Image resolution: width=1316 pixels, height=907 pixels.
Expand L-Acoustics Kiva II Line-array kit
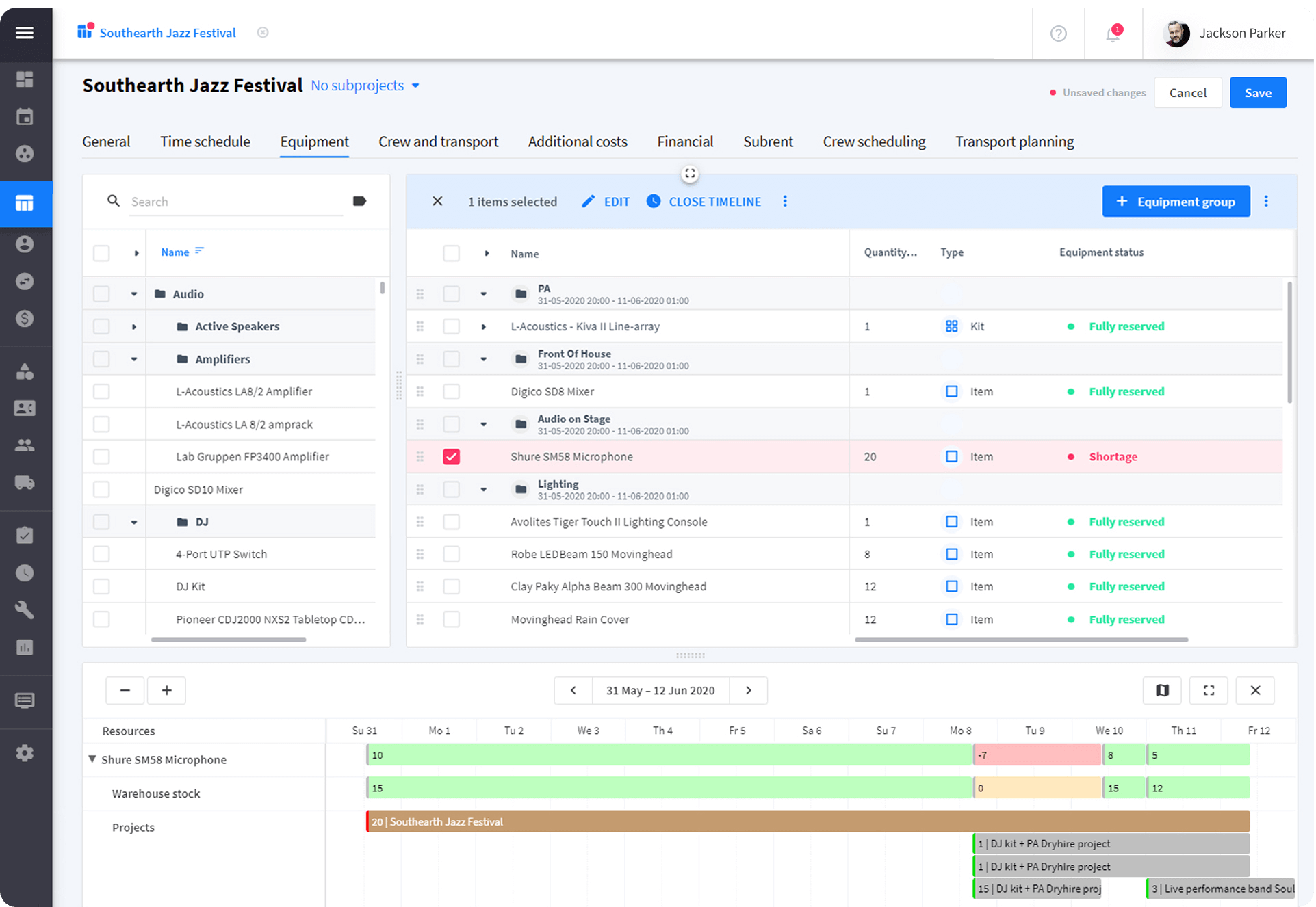tap(484, 327)
